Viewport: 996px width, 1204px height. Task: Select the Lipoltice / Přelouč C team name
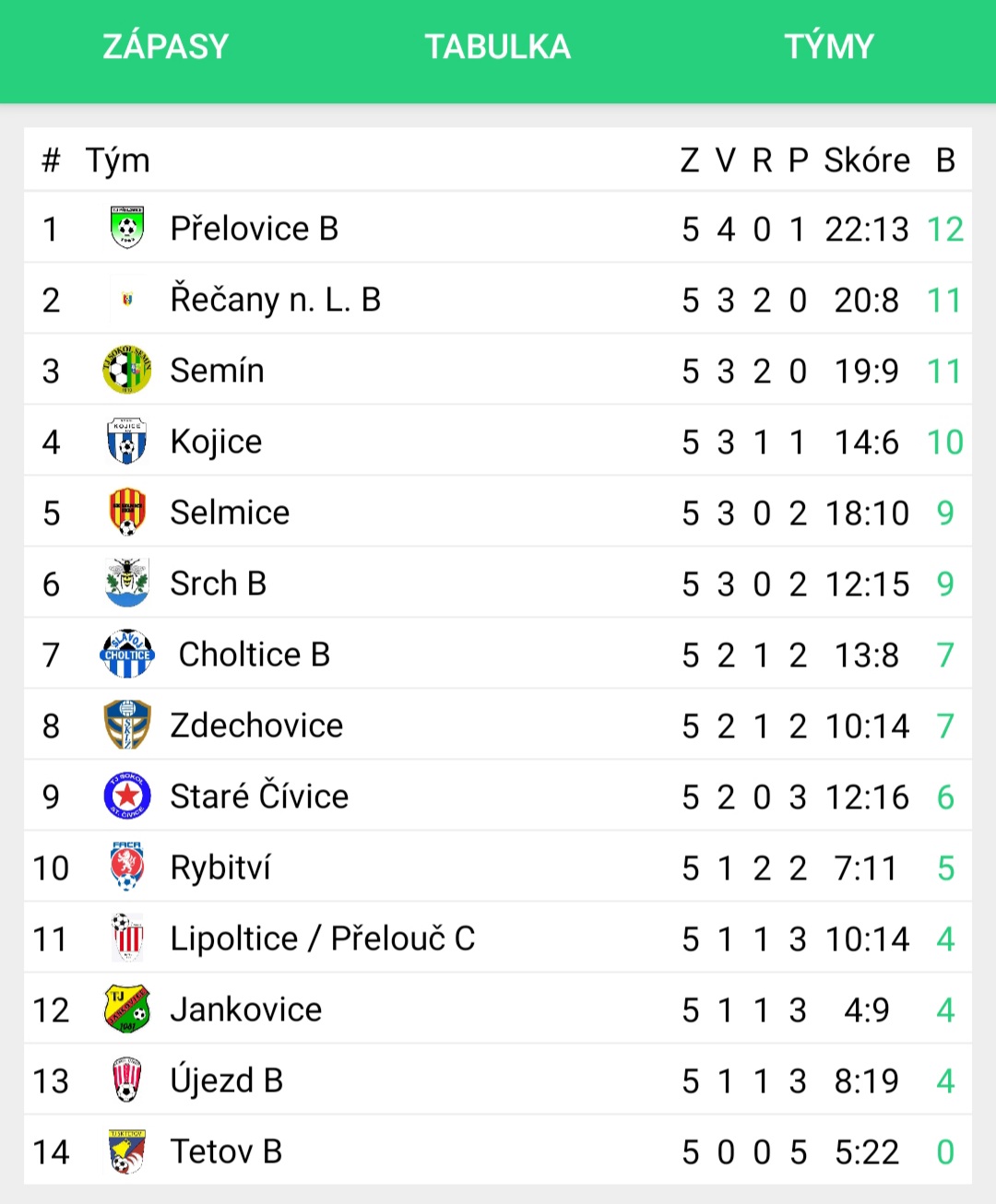coord(323,938)
